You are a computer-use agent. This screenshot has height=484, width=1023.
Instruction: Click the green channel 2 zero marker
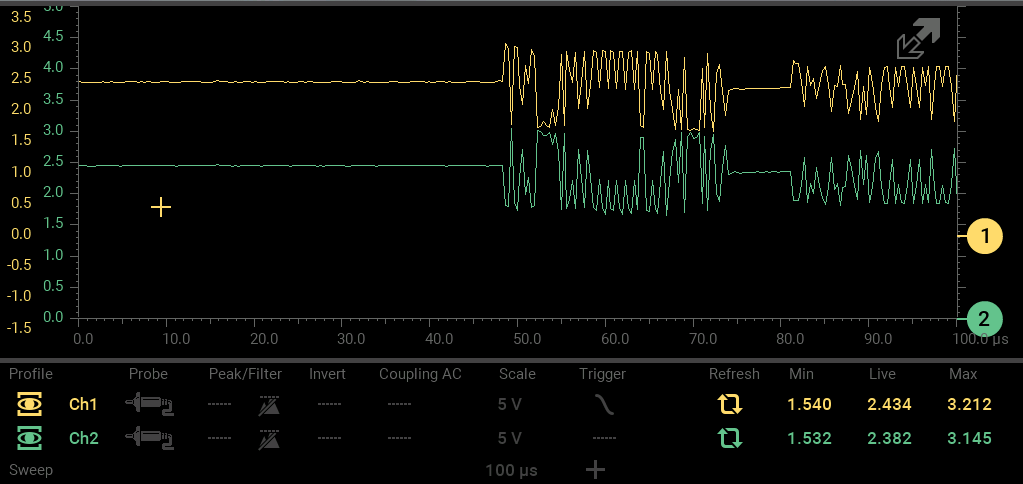(x=984, y=319)
